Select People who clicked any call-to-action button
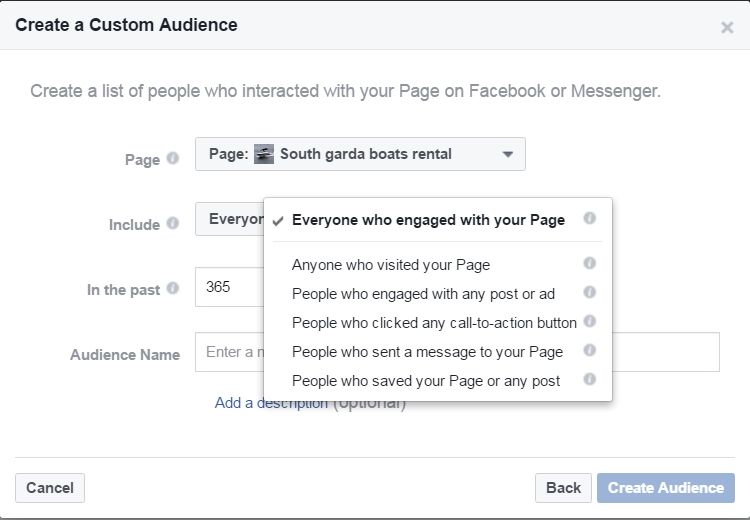 [437, 323]
